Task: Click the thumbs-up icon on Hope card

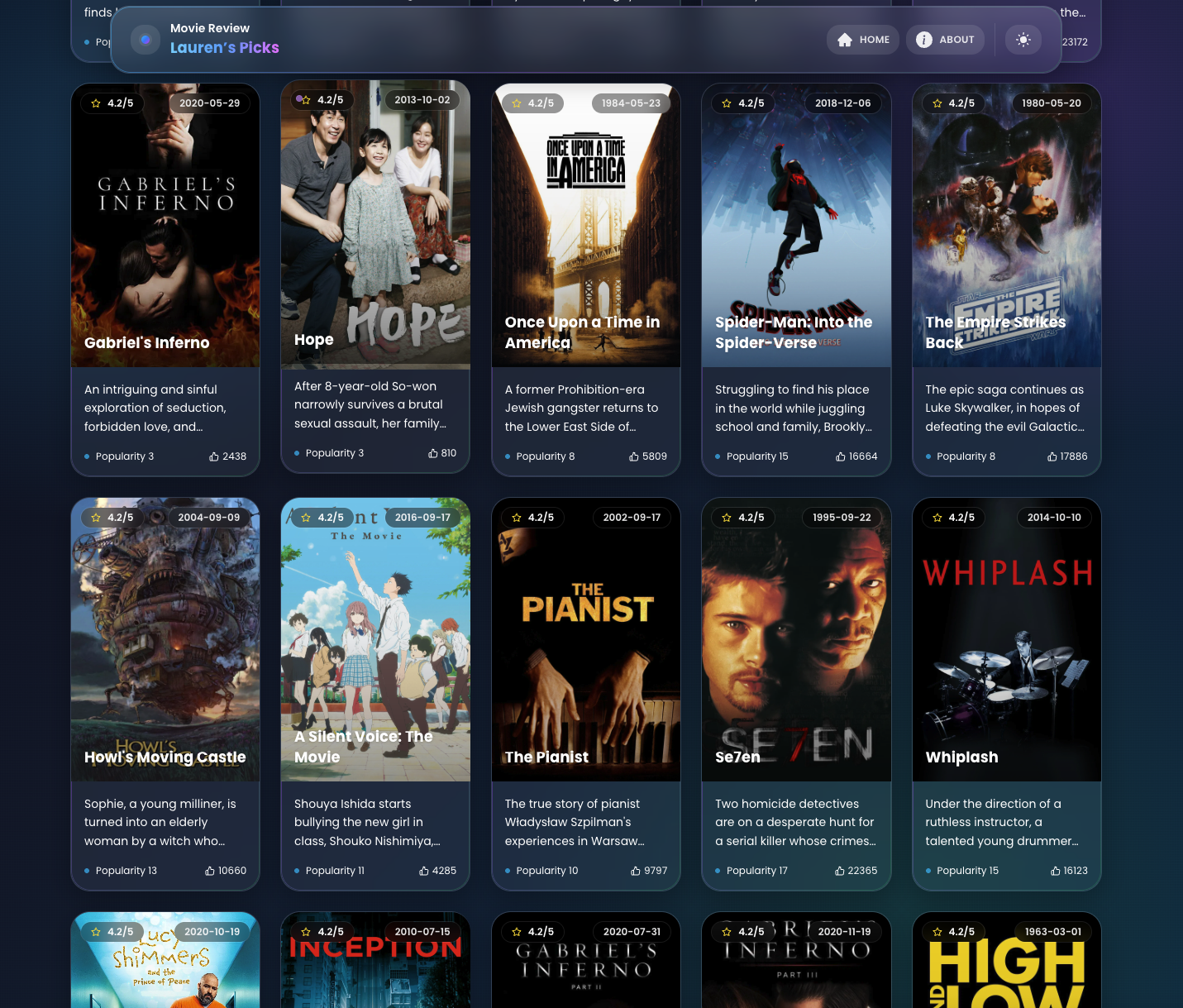Action: [x=433, y=453]
